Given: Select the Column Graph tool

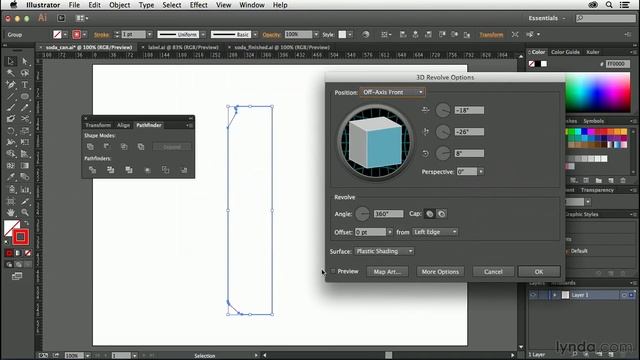Looking at the screenshot, I should 25,189.
